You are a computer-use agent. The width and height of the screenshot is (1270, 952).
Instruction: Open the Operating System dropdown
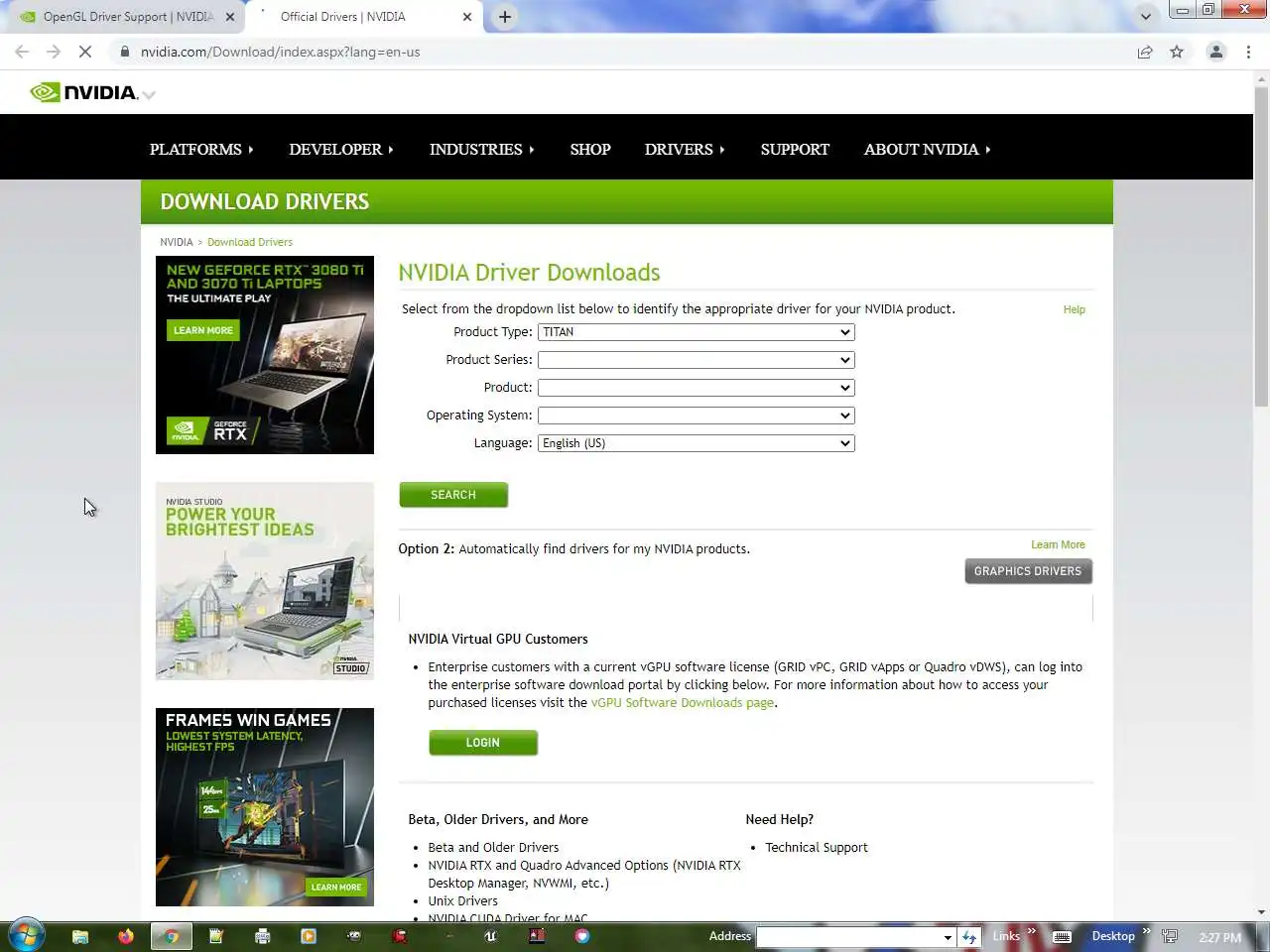pos(696,416)
